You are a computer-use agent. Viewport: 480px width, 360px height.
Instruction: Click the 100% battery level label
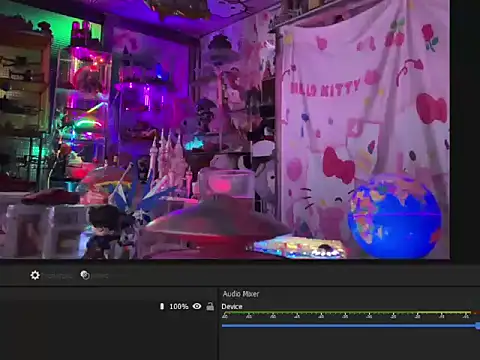click(x=179, y=306)
